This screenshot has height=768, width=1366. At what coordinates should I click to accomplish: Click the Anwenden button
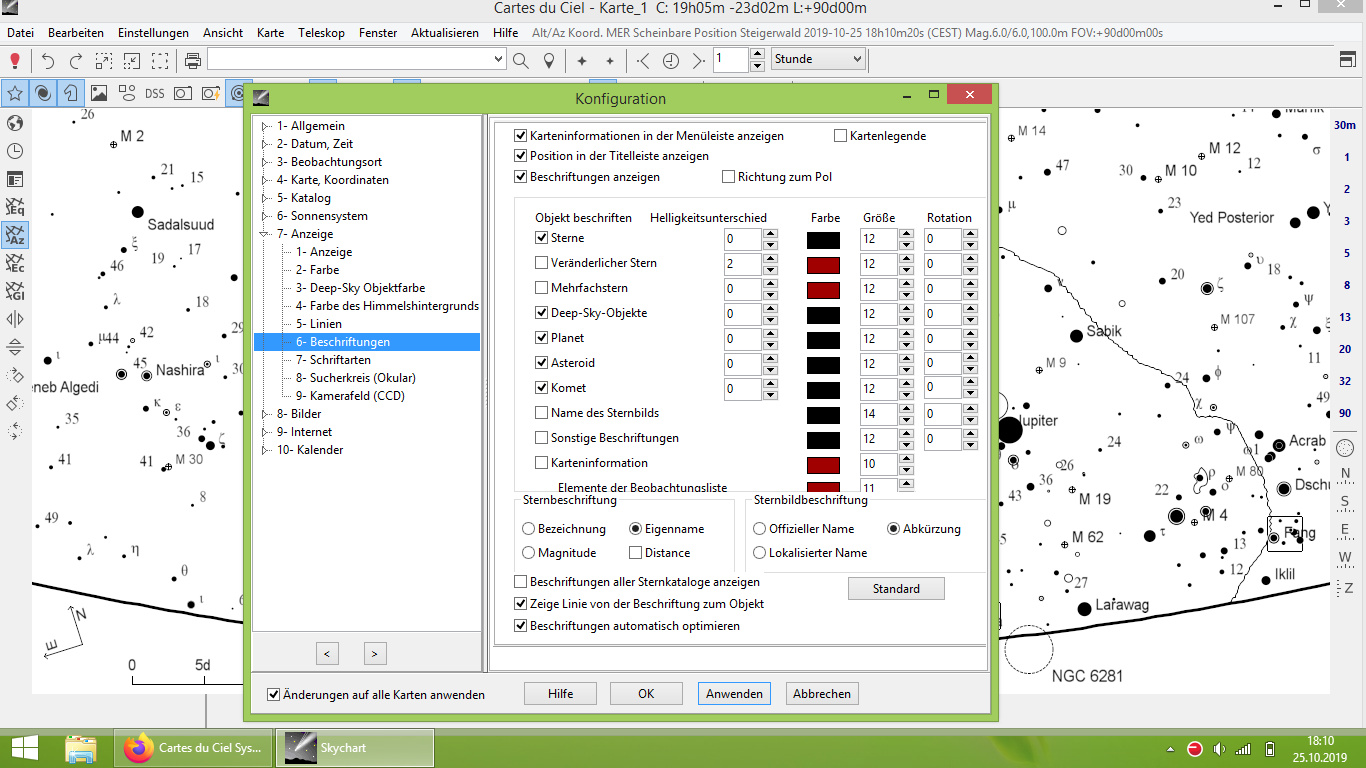[x=734, y=694]
